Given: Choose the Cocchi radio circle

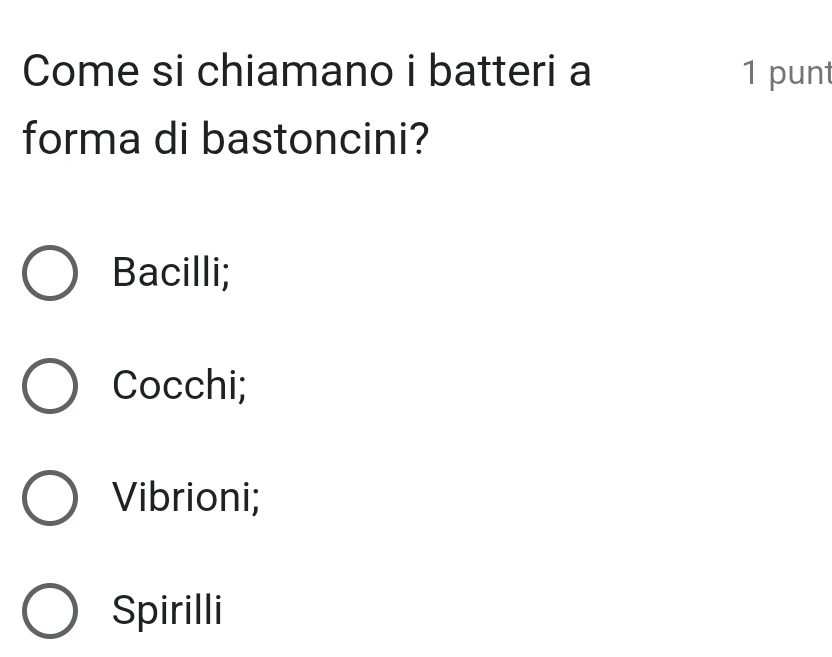Looking at the screenshot, I should pyautogui.click(x=49, y=386).
